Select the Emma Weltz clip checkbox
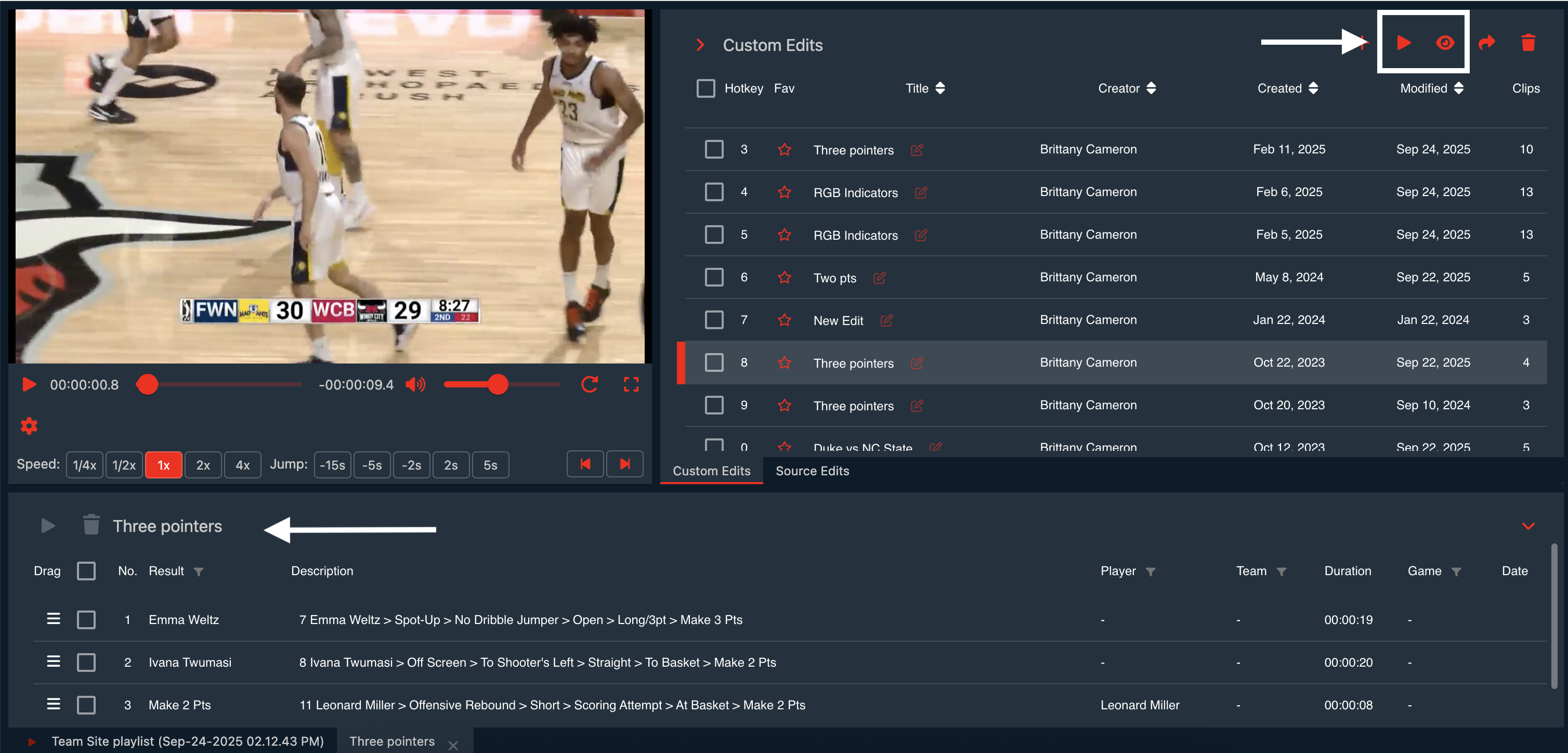 coord(86,620)
